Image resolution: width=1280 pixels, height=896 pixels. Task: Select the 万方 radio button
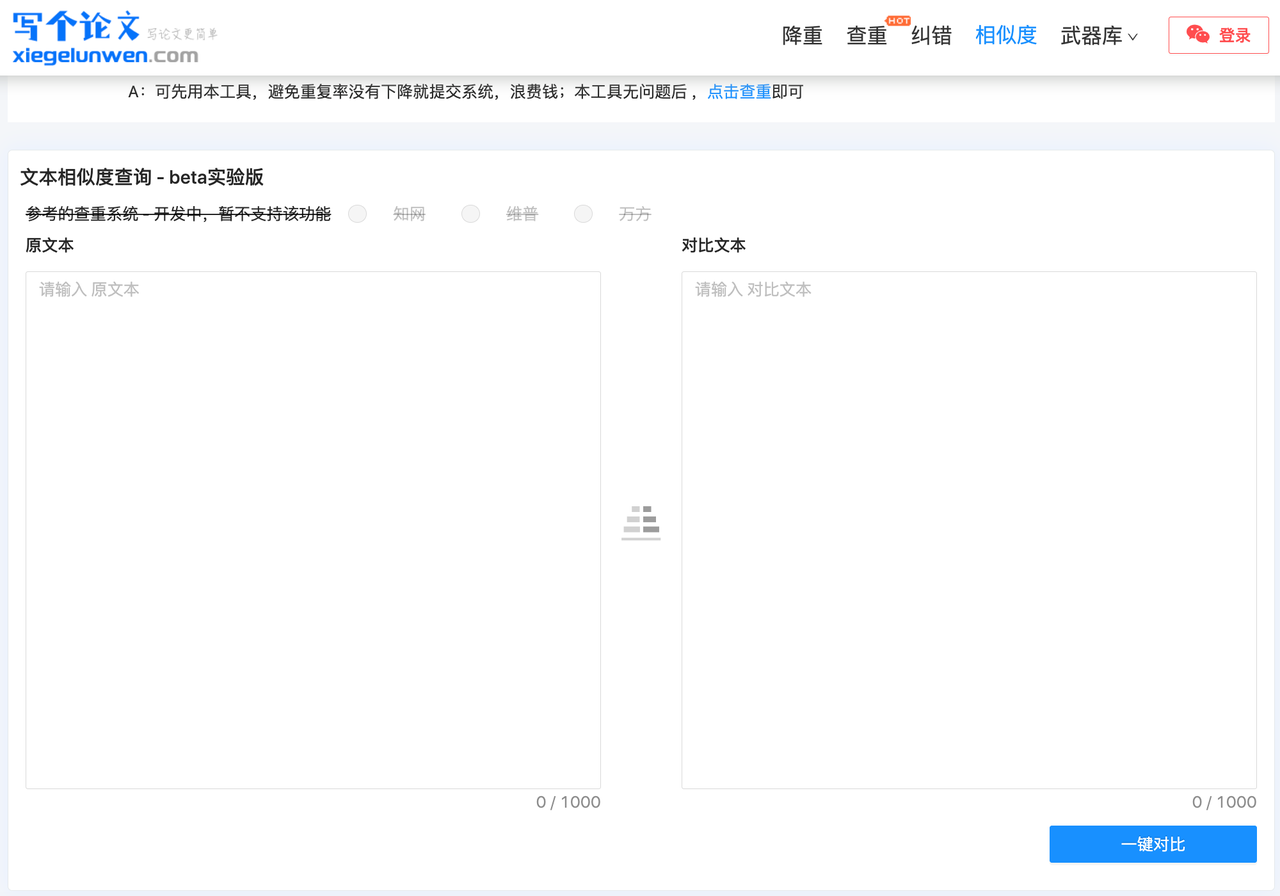[583, 213]
